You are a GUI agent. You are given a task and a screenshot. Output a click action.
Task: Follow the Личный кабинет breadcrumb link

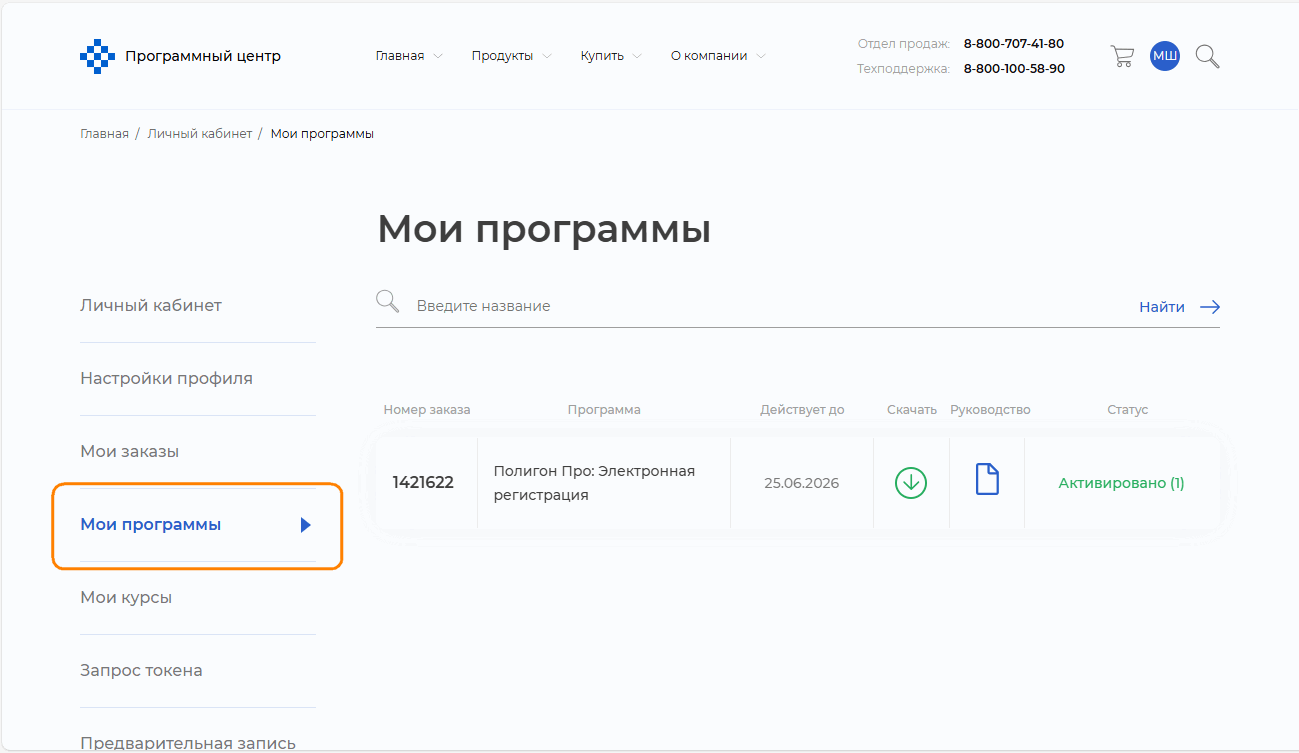point(200,134)
